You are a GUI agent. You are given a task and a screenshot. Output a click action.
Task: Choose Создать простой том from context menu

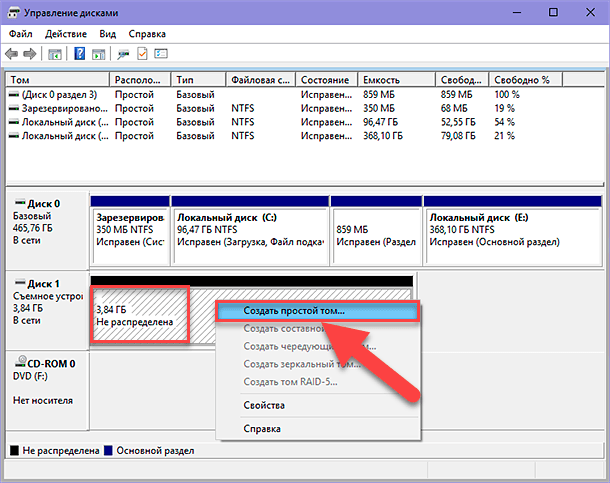(x=294, y=310)
